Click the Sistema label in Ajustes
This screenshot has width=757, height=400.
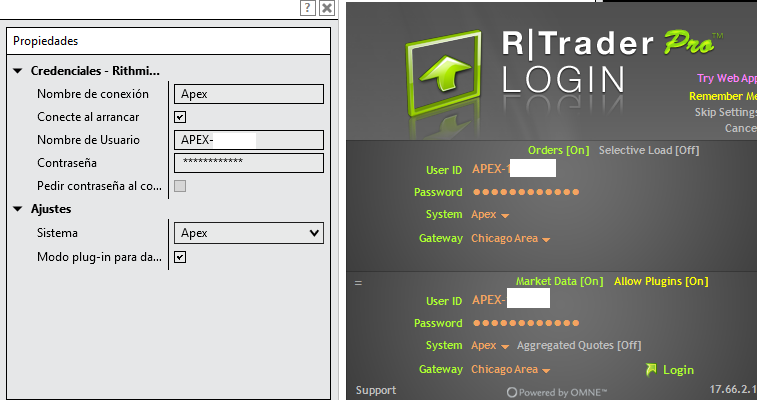click(57, 233)
